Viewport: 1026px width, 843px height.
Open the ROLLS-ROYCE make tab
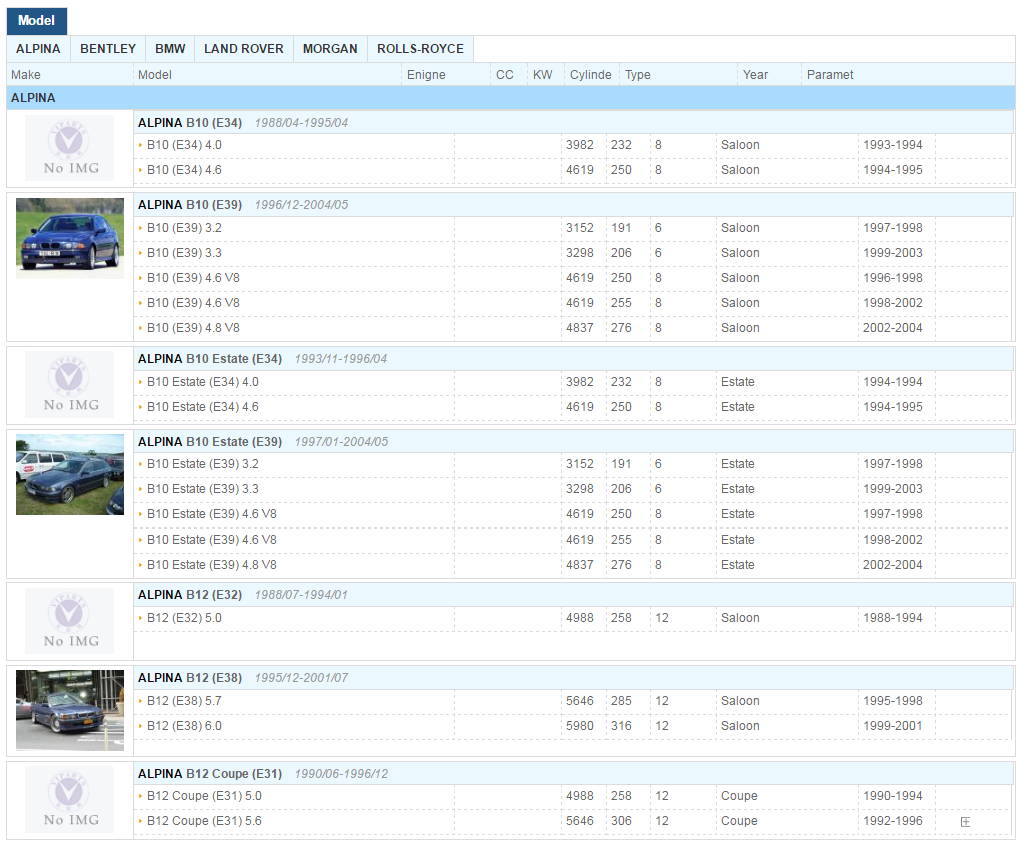(x=420, y=49)
